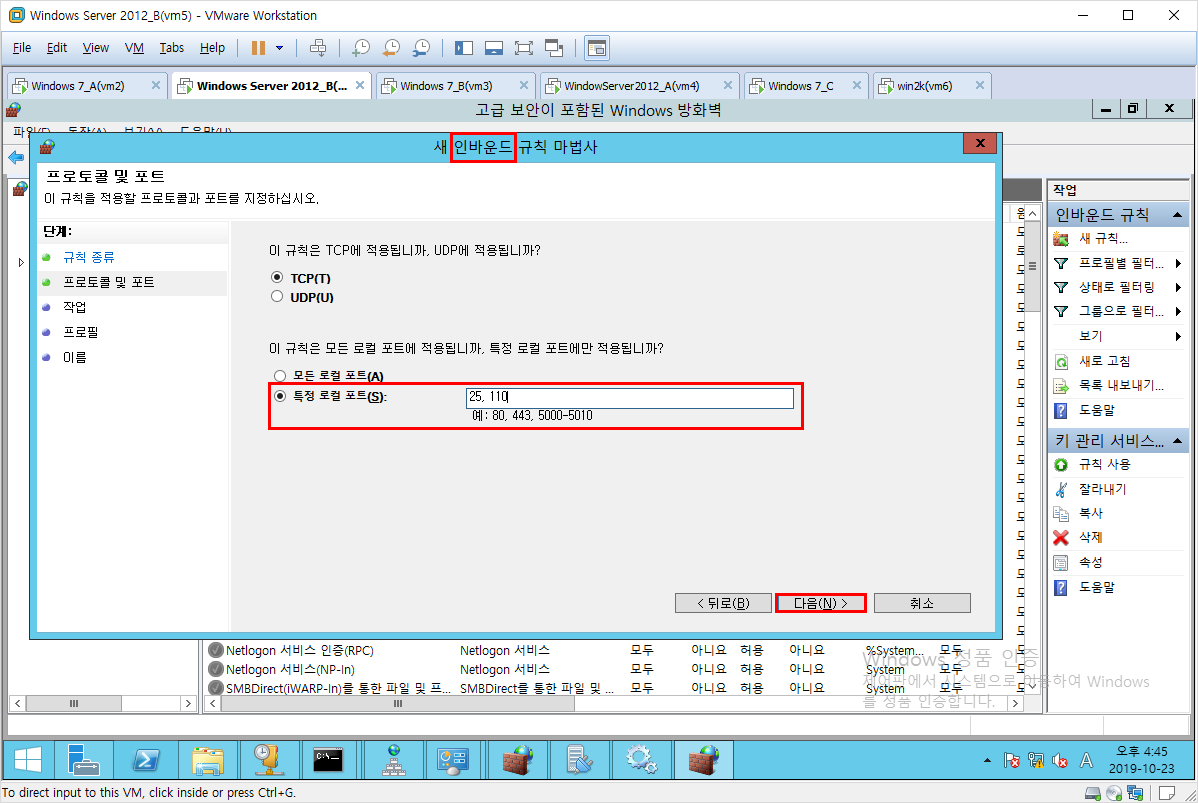Click 복사 copy action

(x=1090, y=513)
